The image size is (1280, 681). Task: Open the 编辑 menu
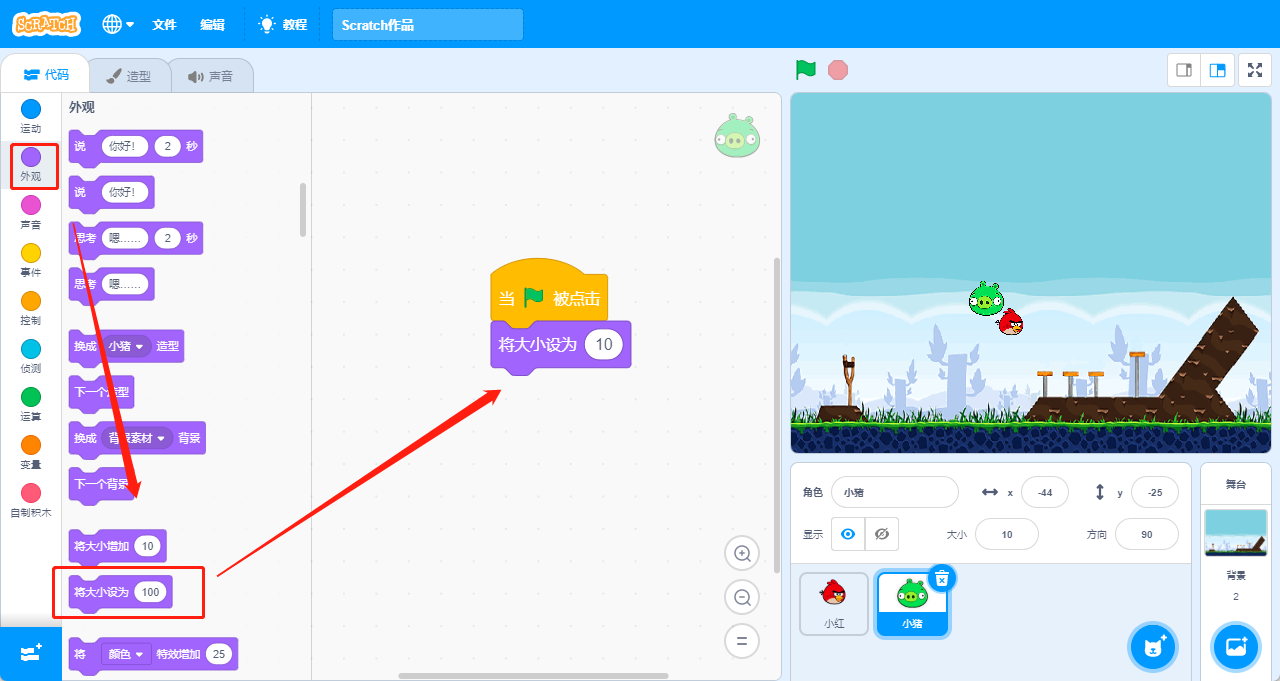tap(212, 24)
